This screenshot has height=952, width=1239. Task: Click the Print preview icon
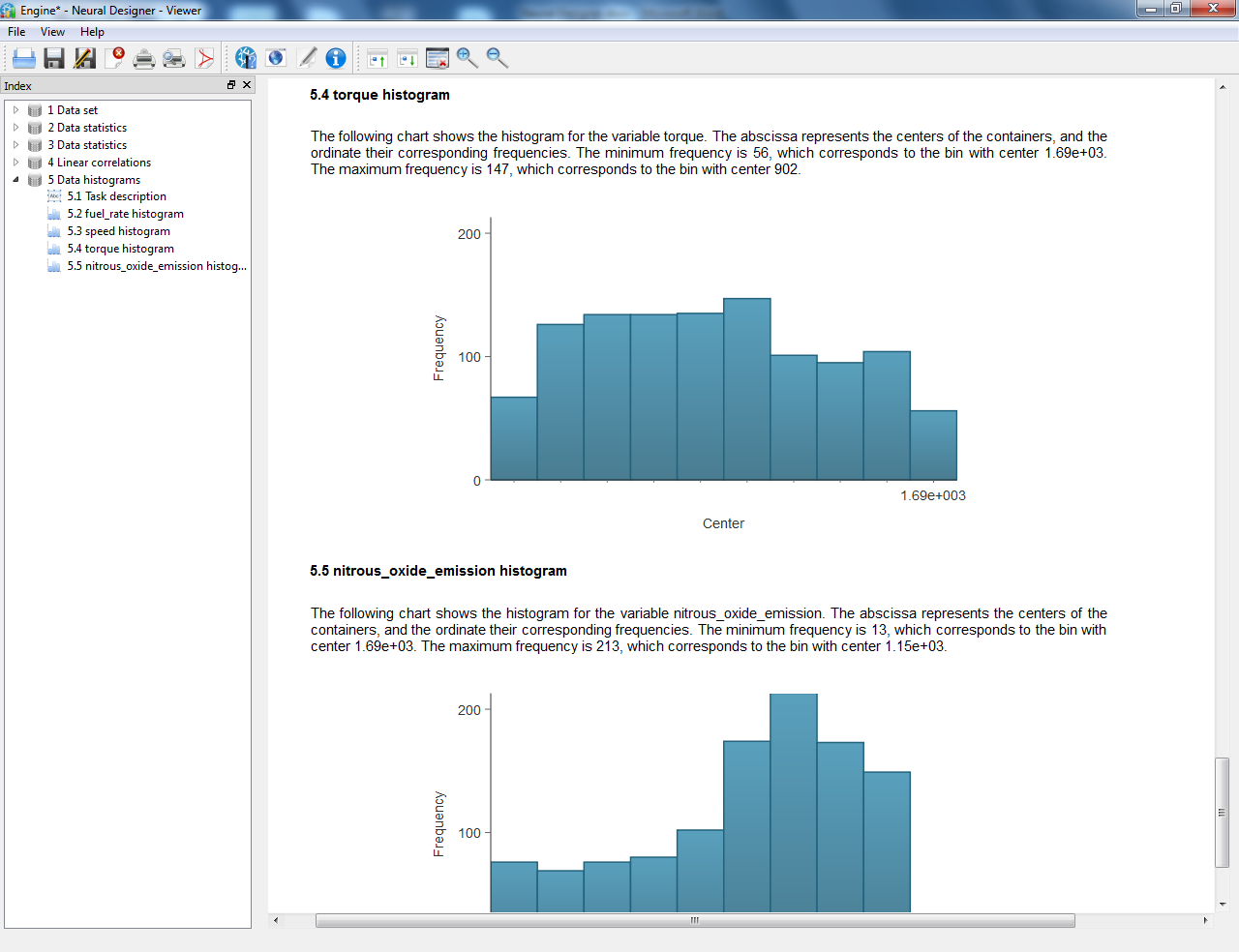coord(174,58)
